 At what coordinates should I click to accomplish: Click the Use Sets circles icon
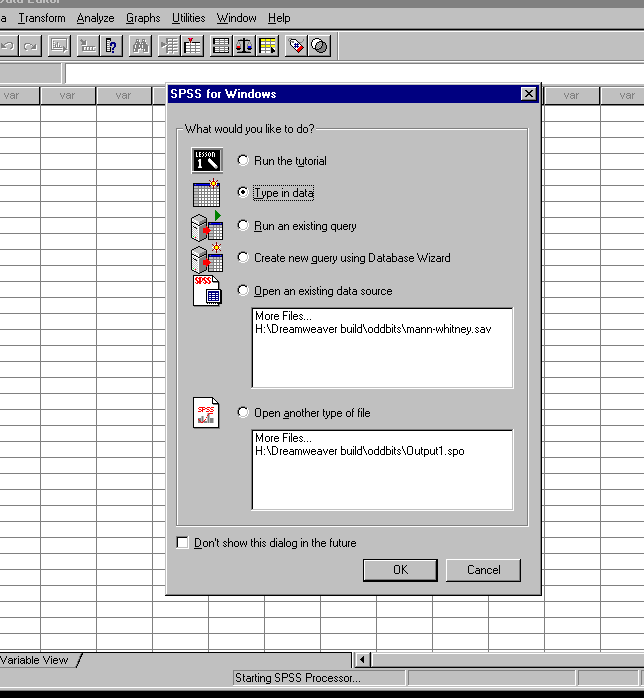pos(319,46)
